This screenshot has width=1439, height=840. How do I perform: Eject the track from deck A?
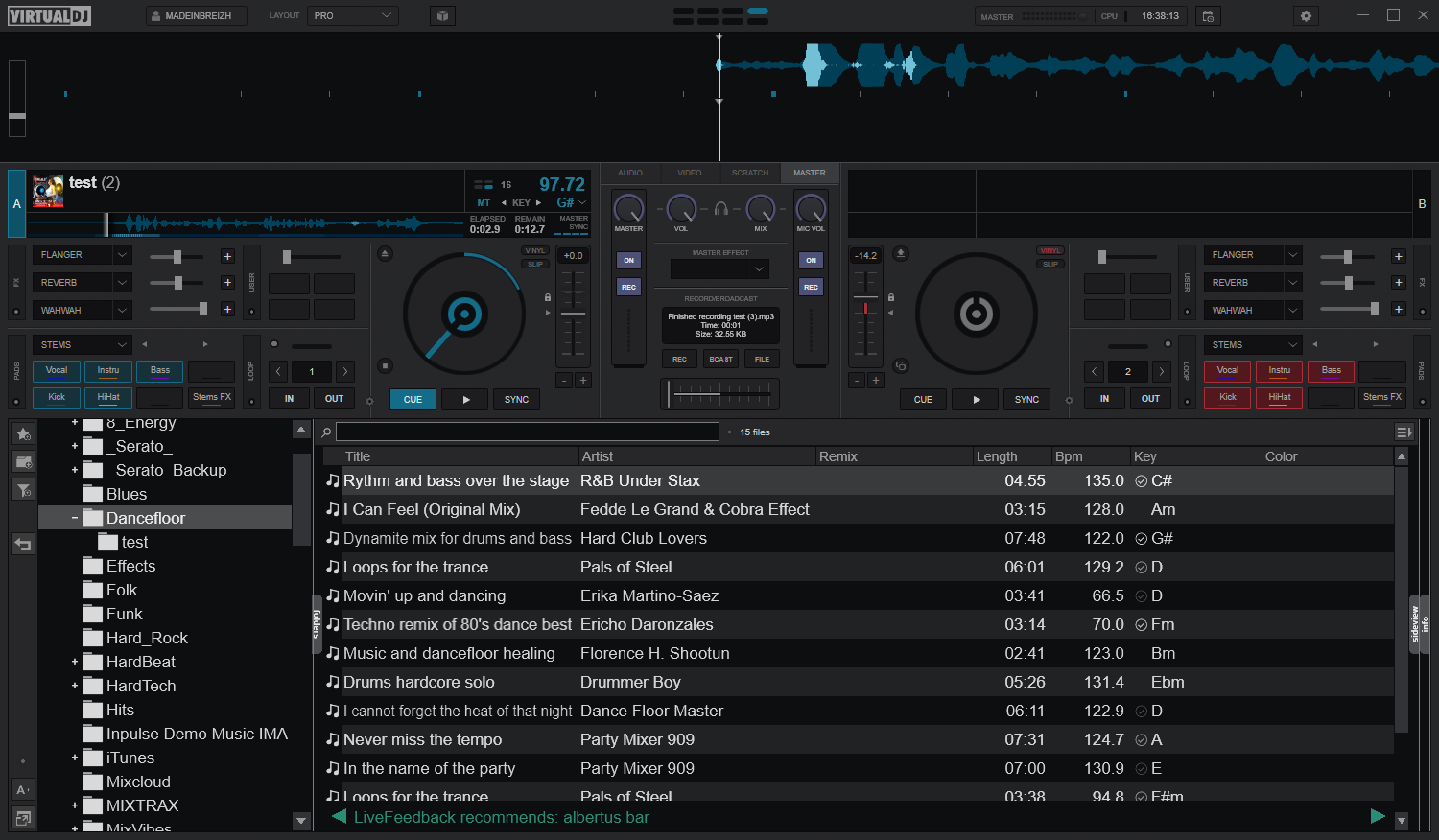[385, 254]
